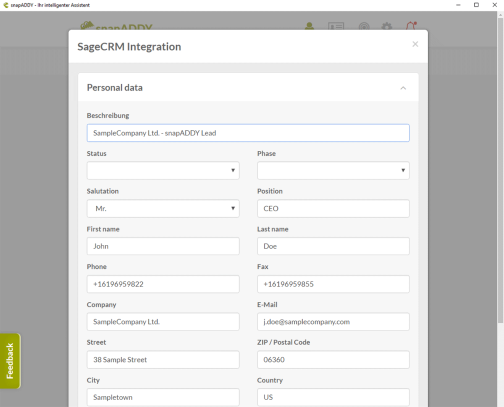Open the Salutation dropdown showing Mr.

[x=163, y=208]
